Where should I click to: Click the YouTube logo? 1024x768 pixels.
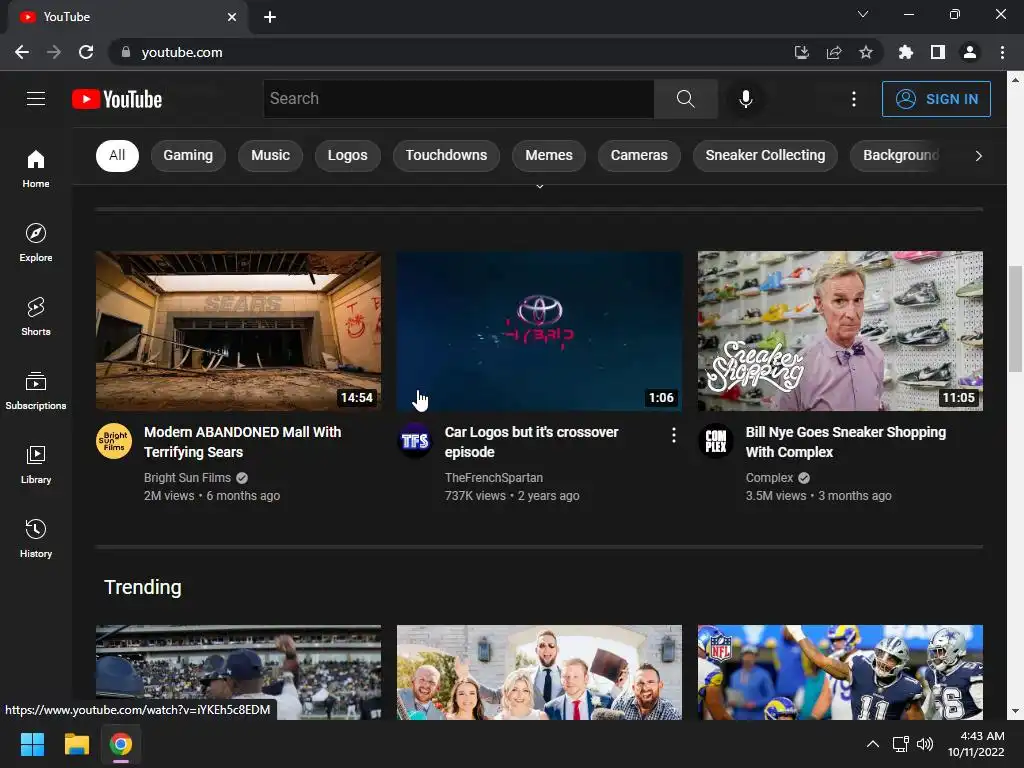pyautogui.click(x=117, y=99)
